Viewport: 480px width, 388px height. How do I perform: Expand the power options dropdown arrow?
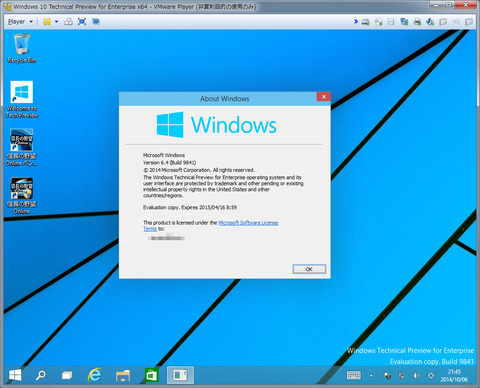click(56, 22)
